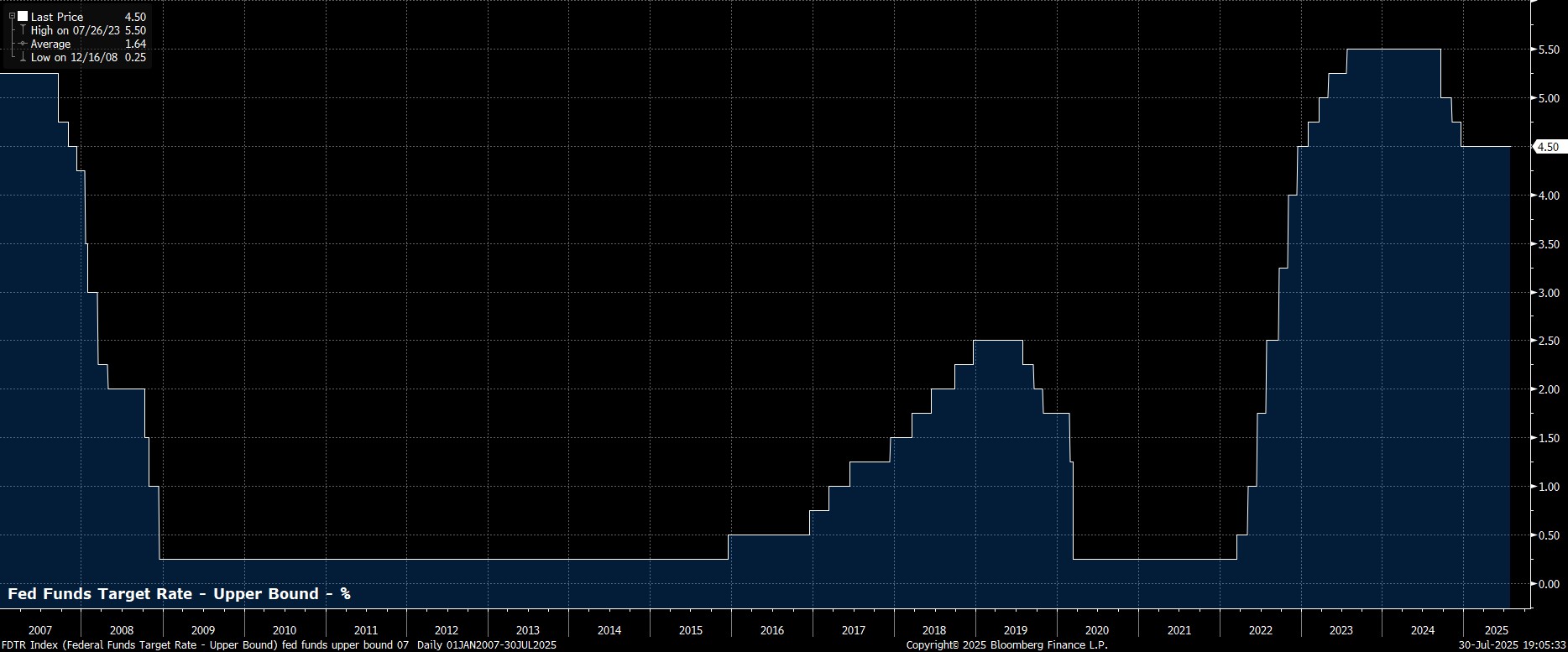The image size is (1568, 652).
Task: Click the 0.50 label on the y-axis
Action: (1548, 535)
